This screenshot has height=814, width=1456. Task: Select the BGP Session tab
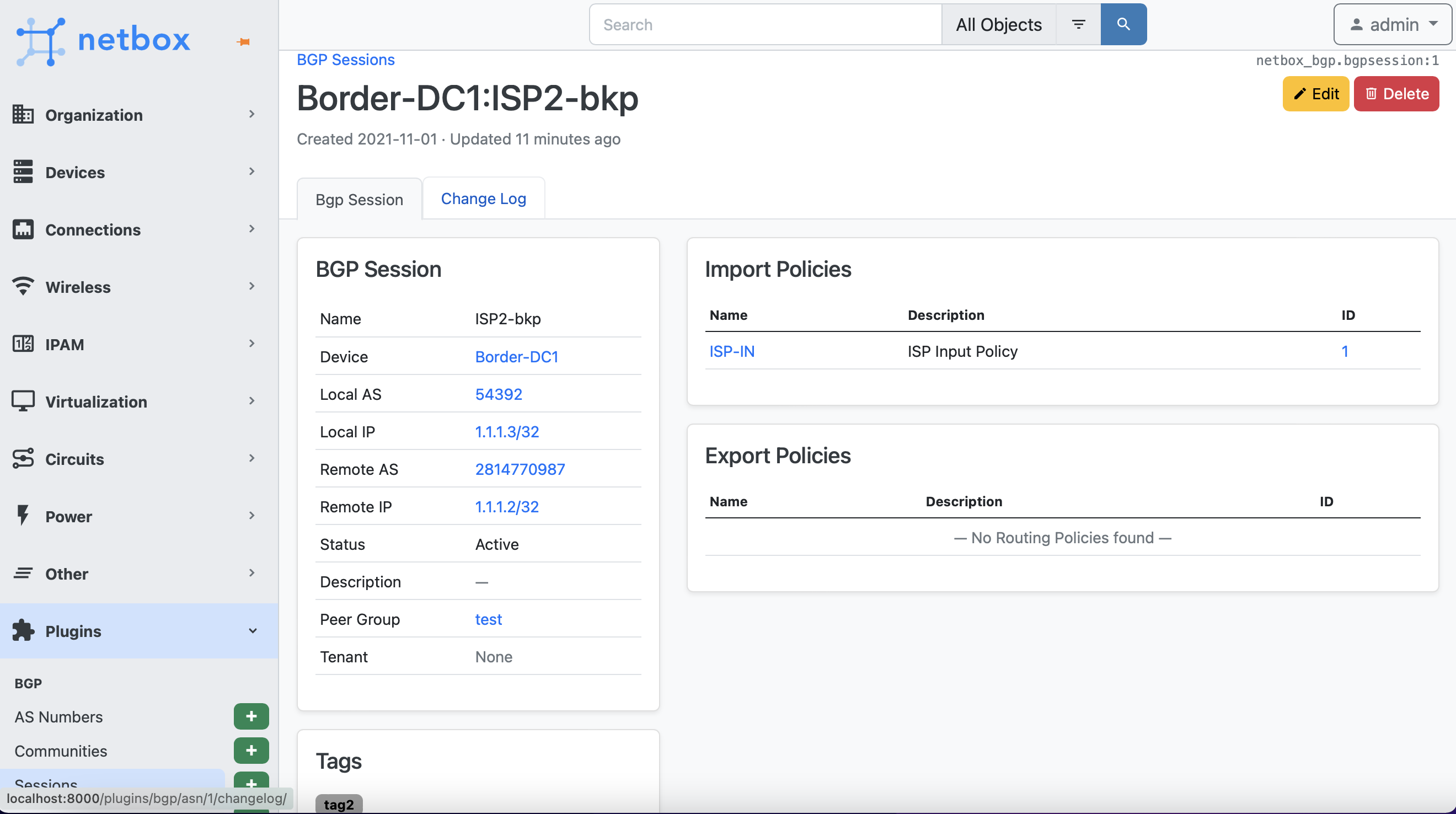point(358,198)
